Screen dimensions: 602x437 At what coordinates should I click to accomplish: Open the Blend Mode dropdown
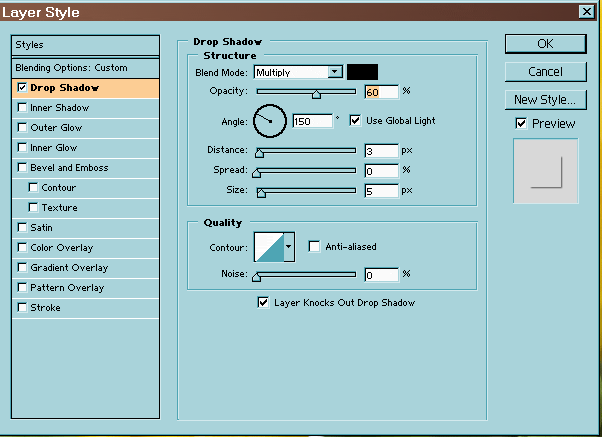tap(334, 72)
